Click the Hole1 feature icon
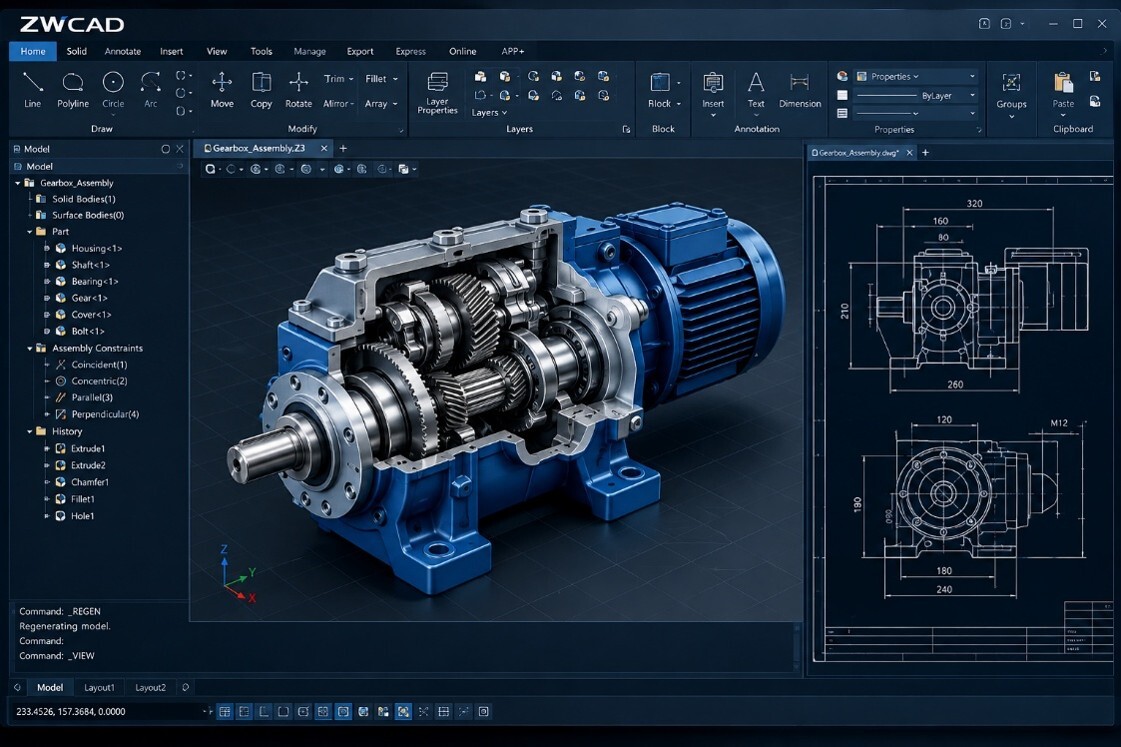 (x=61, y=515)
